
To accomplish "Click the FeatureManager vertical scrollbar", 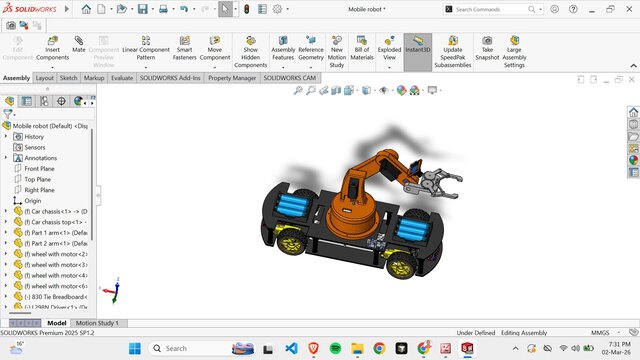I will click(92, 184).
